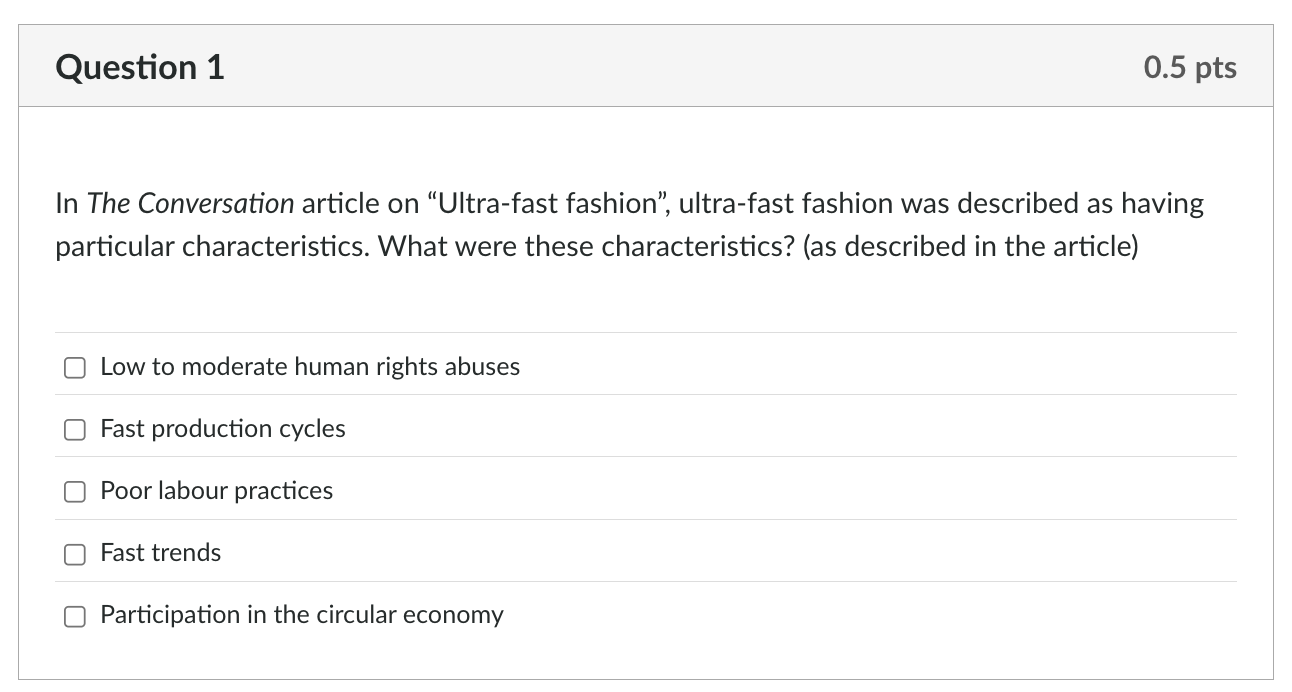Click the "Participation in the circular economy" label
Image resolution: width=1292 pixels, height=692 pixels.
tap(302, 616)
